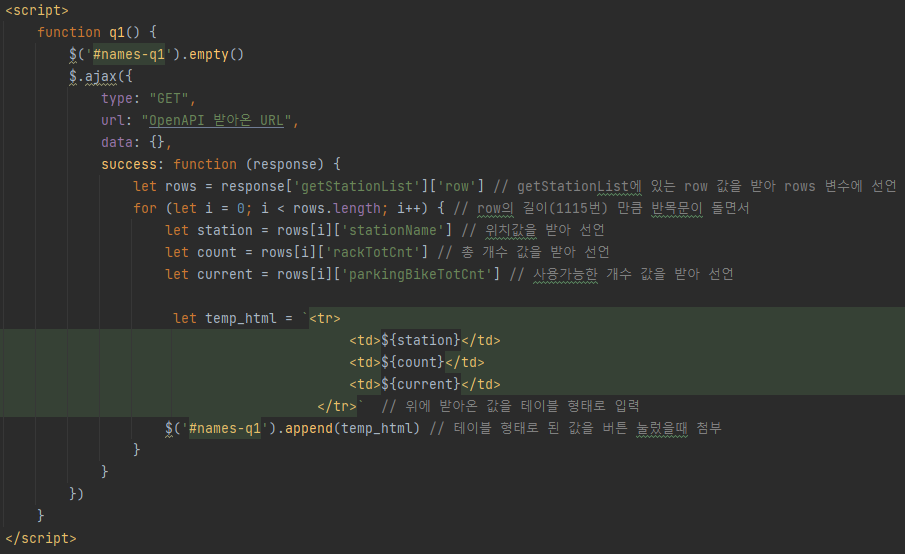905x554 pixels.
Task: Click the rows.length expression
Action: [x=336, y=208]
